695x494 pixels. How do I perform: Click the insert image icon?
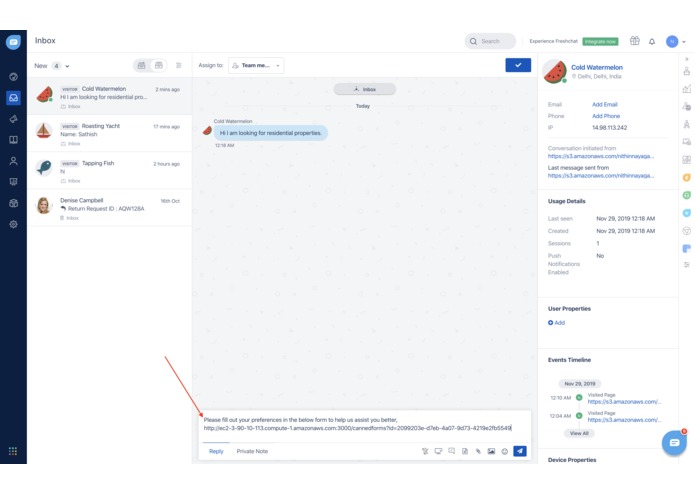click(491, 451)
